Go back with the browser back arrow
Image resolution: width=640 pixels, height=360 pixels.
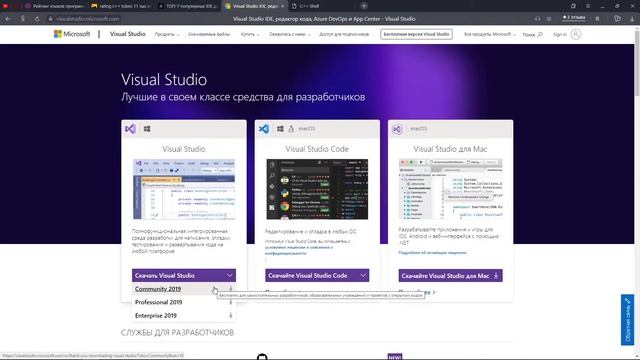point(8,19)
